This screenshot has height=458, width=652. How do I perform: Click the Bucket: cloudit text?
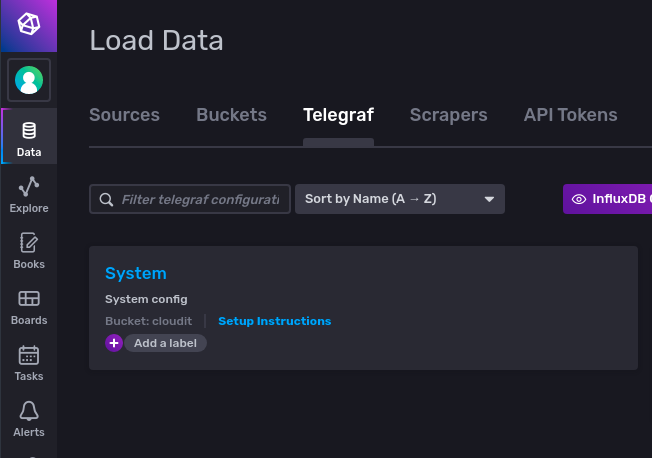tap(148, 321)
